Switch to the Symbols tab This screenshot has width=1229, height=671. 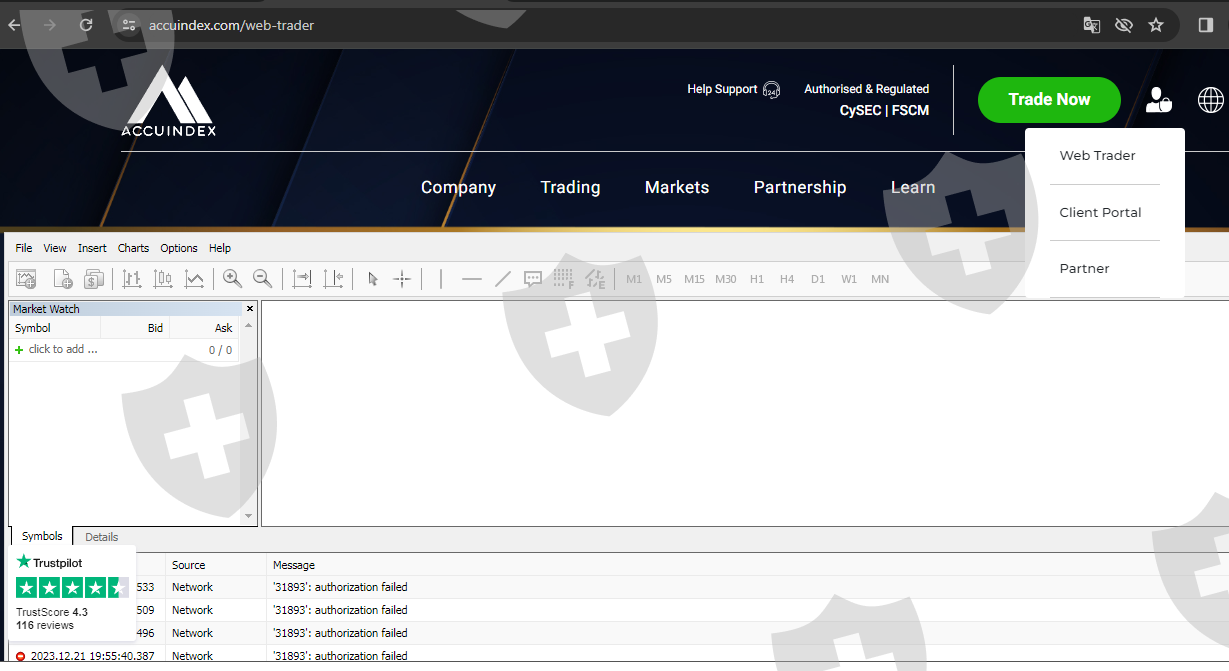[x=42, y=537]
